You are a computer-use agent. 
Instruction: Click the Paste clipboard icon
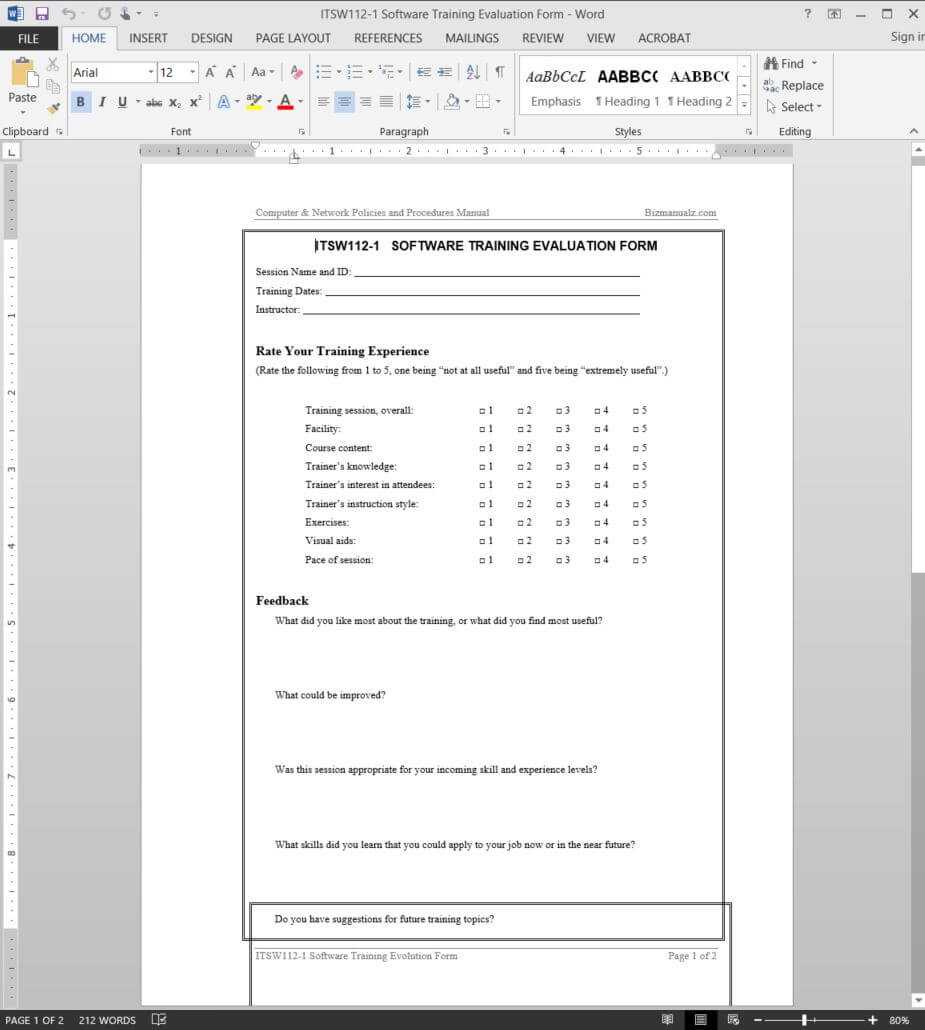click(x=23, y=73)
